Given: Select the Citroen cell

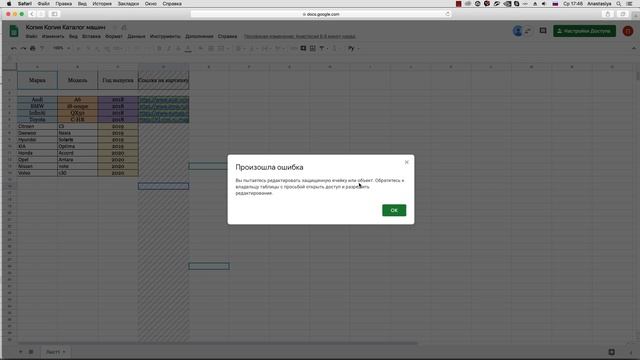Looking at the screenshot, I should click(37, 127).
